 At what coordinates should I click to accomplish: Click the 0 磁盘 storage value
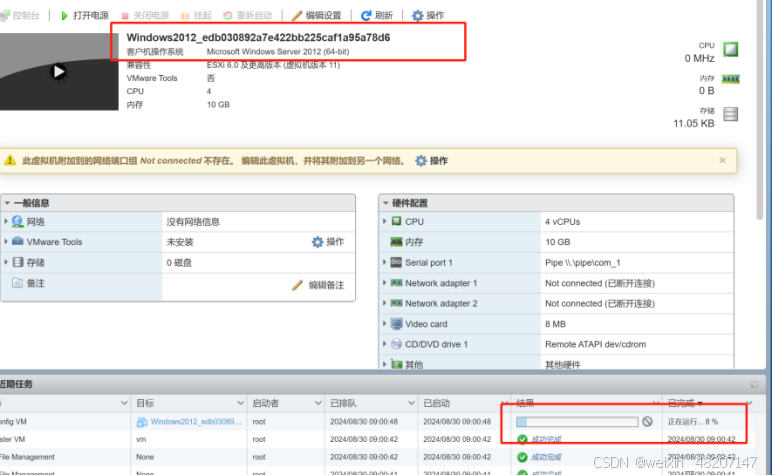coord(179,263)
